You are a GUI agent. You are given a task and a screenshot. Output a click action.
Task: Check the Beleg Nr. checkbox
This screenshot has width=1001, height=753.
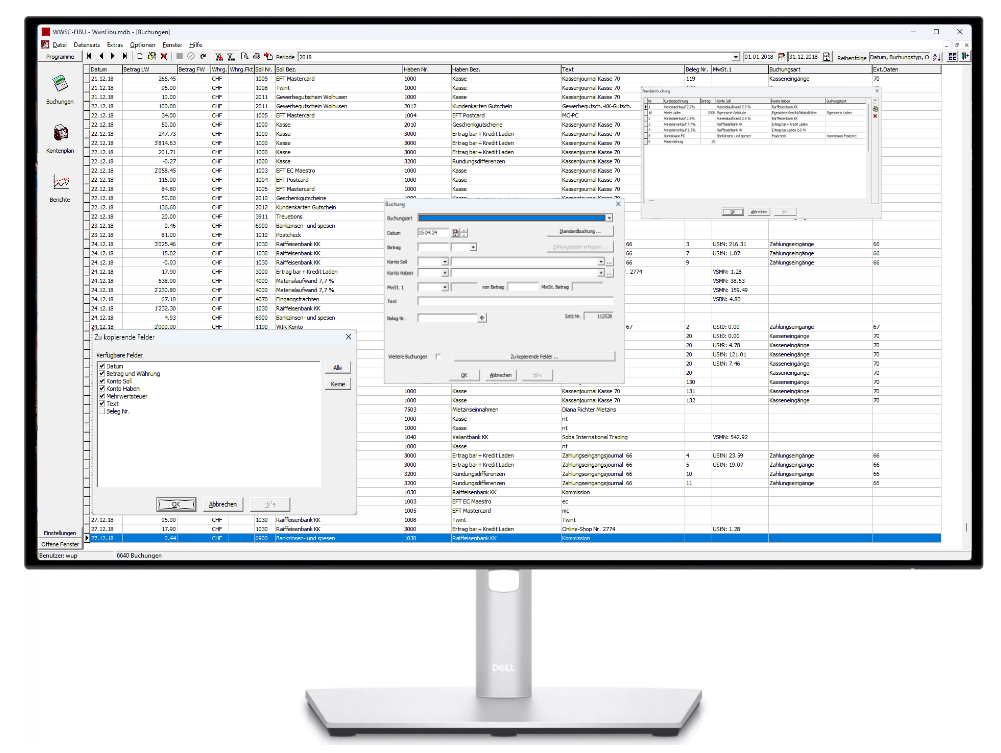click(x=102, y=411)
